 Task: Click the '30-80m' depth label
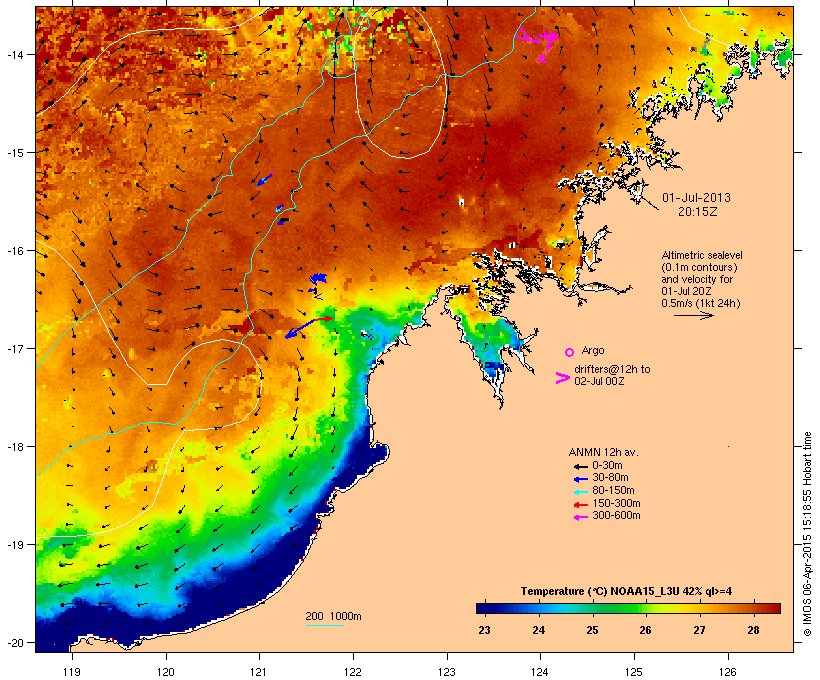610,478
